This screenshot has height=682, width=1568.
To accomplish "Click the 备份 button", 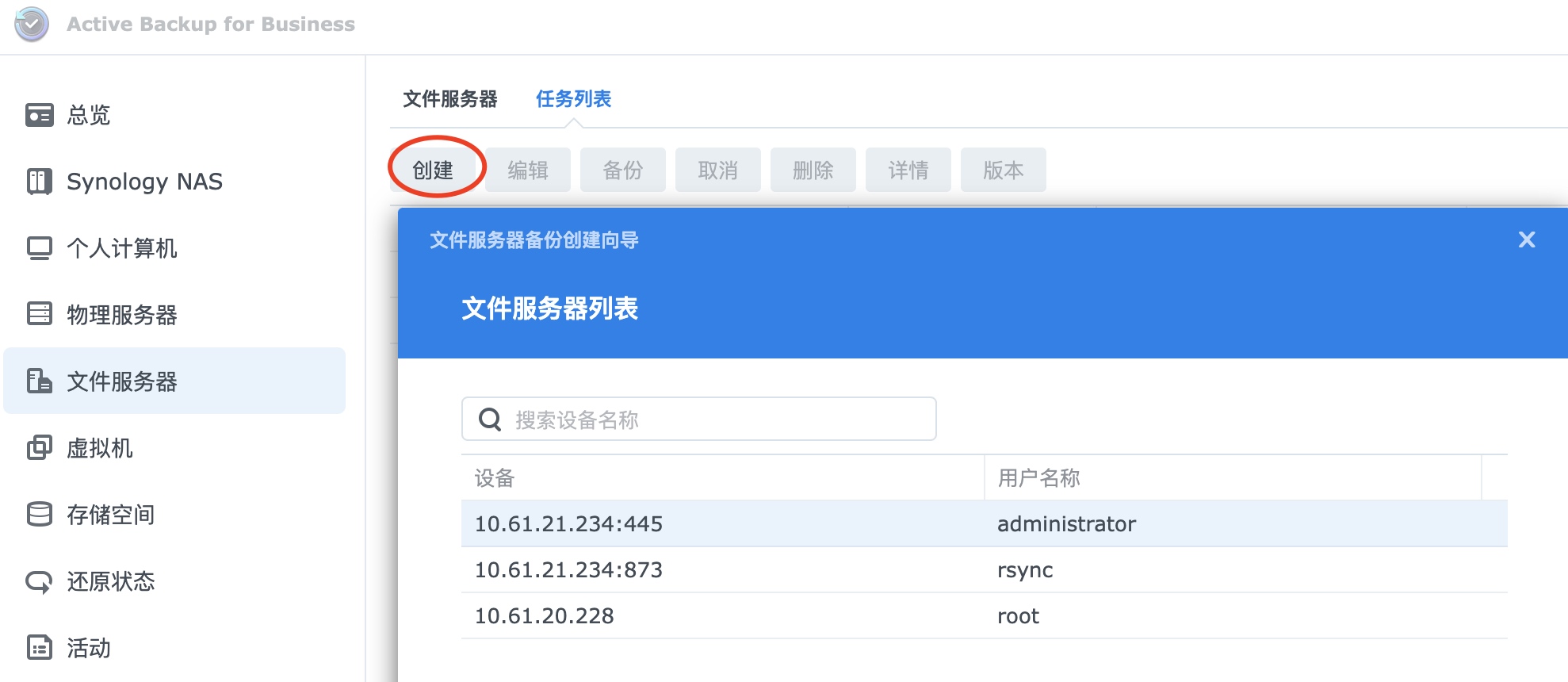I will click(623, 170).
